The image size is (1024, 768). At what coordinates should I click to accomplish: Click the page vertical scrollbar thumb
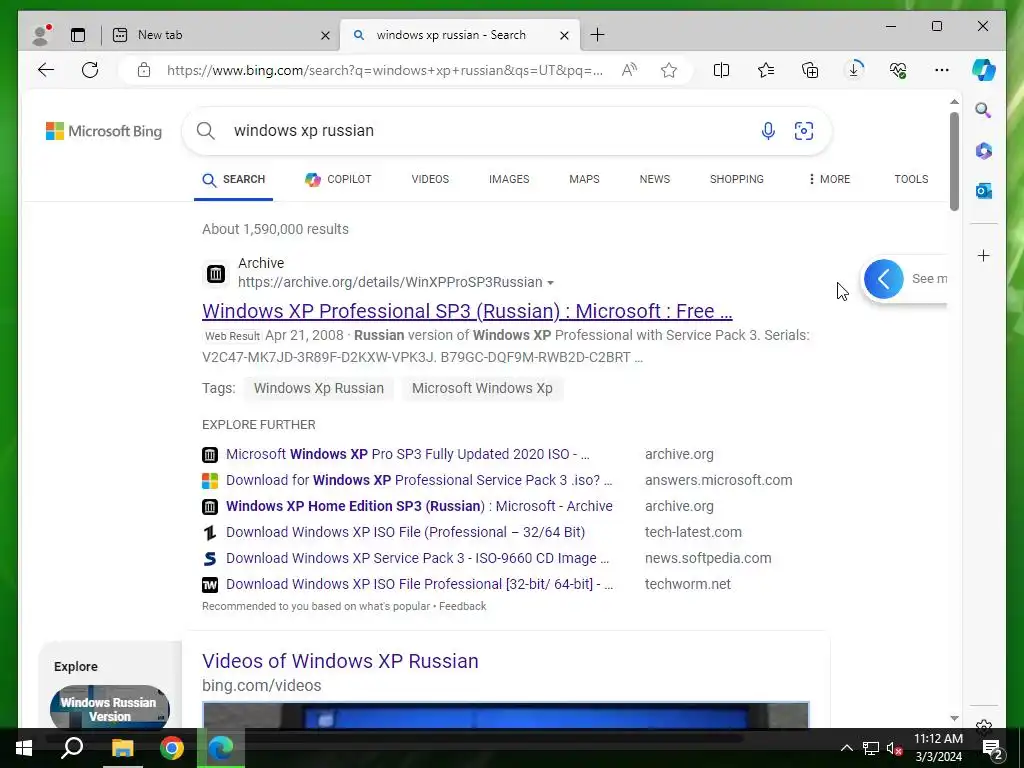pos(954,161)
